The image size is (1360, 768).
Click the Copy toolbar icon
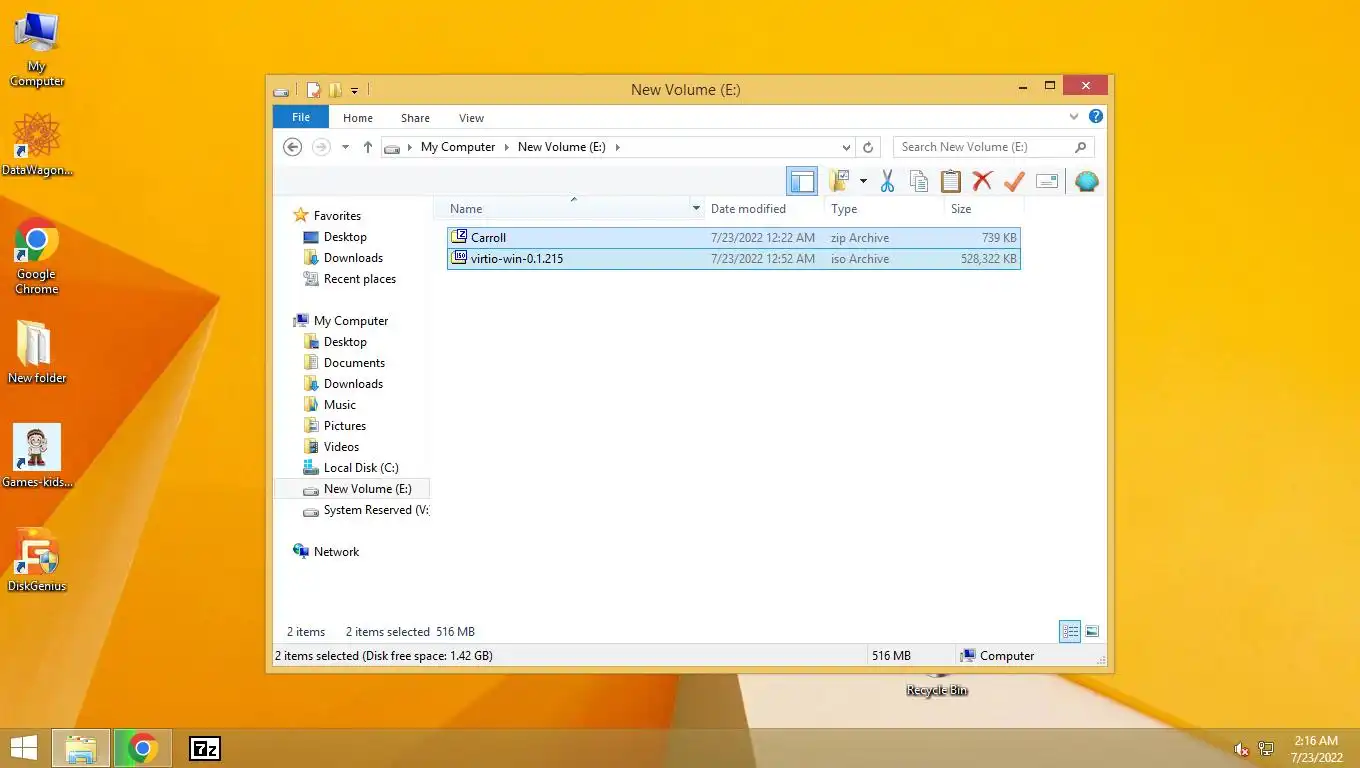(918, 181)
